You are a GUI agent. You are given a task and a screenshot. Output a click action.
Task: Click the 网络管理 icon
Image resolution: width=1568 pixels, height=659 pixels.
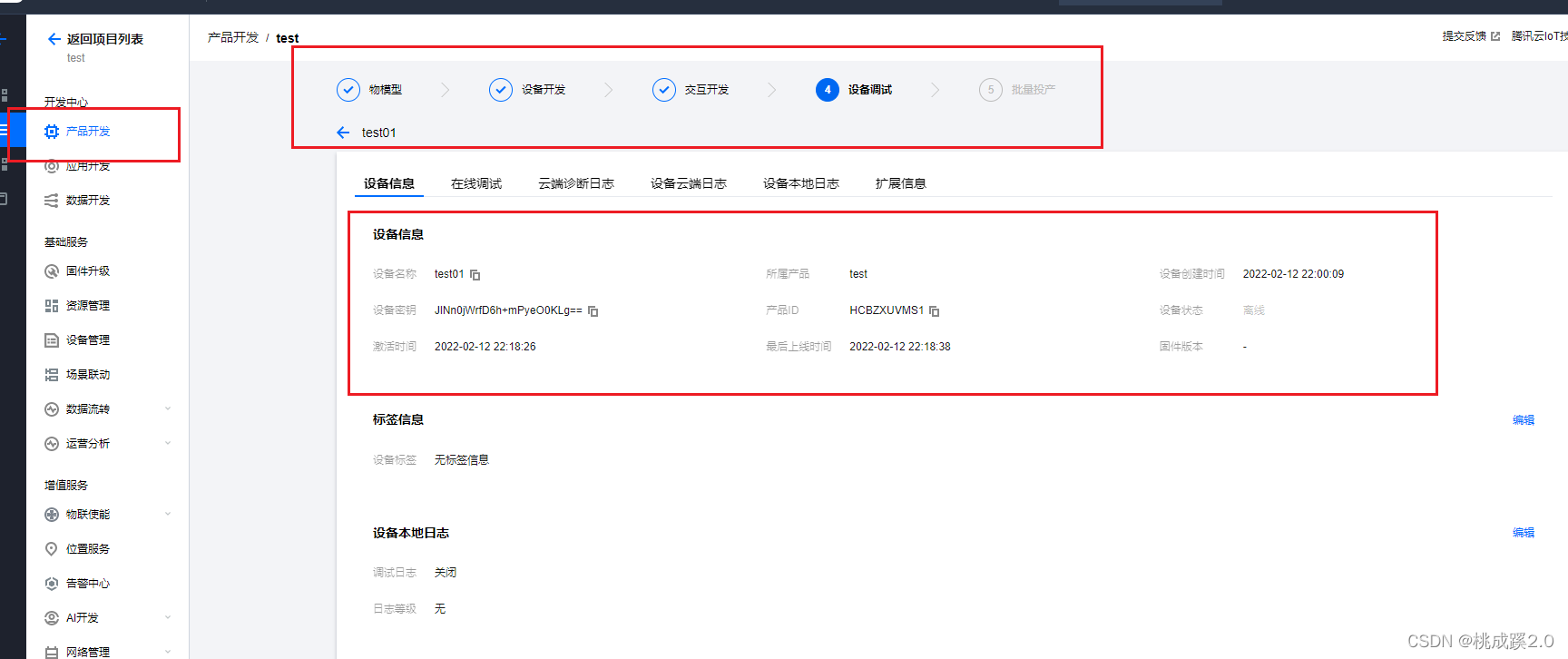(52, 652)
